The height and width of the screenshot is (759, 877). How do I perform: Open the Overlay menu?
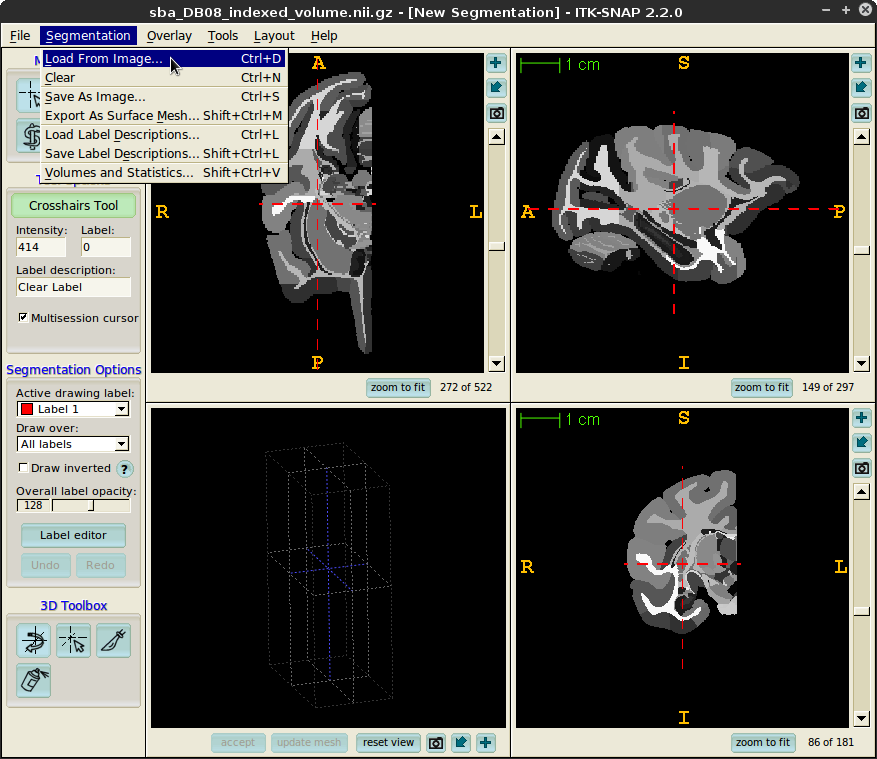click(169, 36)
